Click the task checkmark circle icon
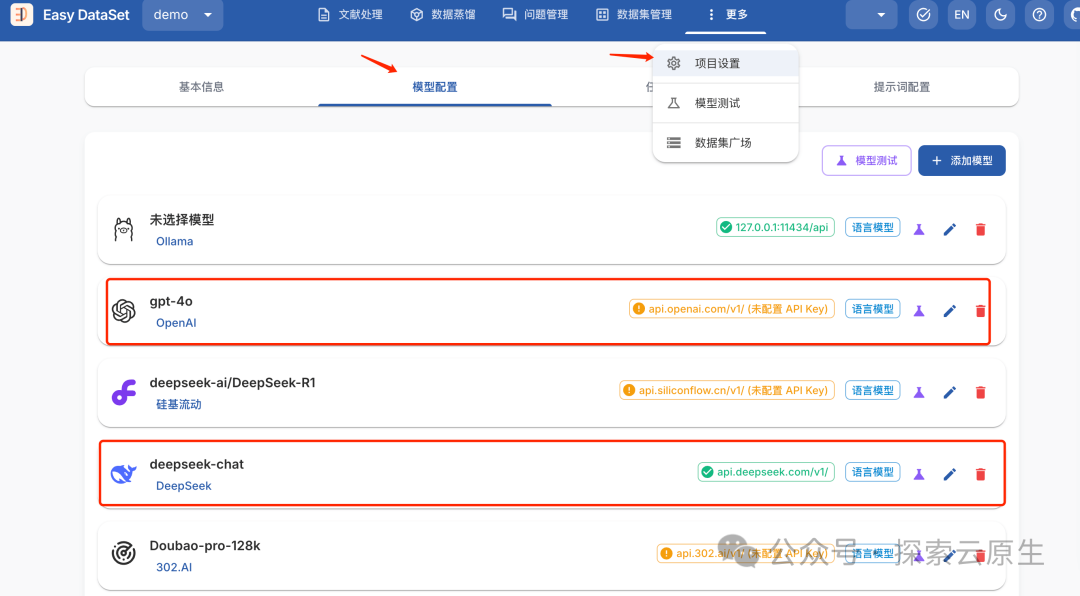Screen dimensions: 1080x596 (x=924, y=14)
